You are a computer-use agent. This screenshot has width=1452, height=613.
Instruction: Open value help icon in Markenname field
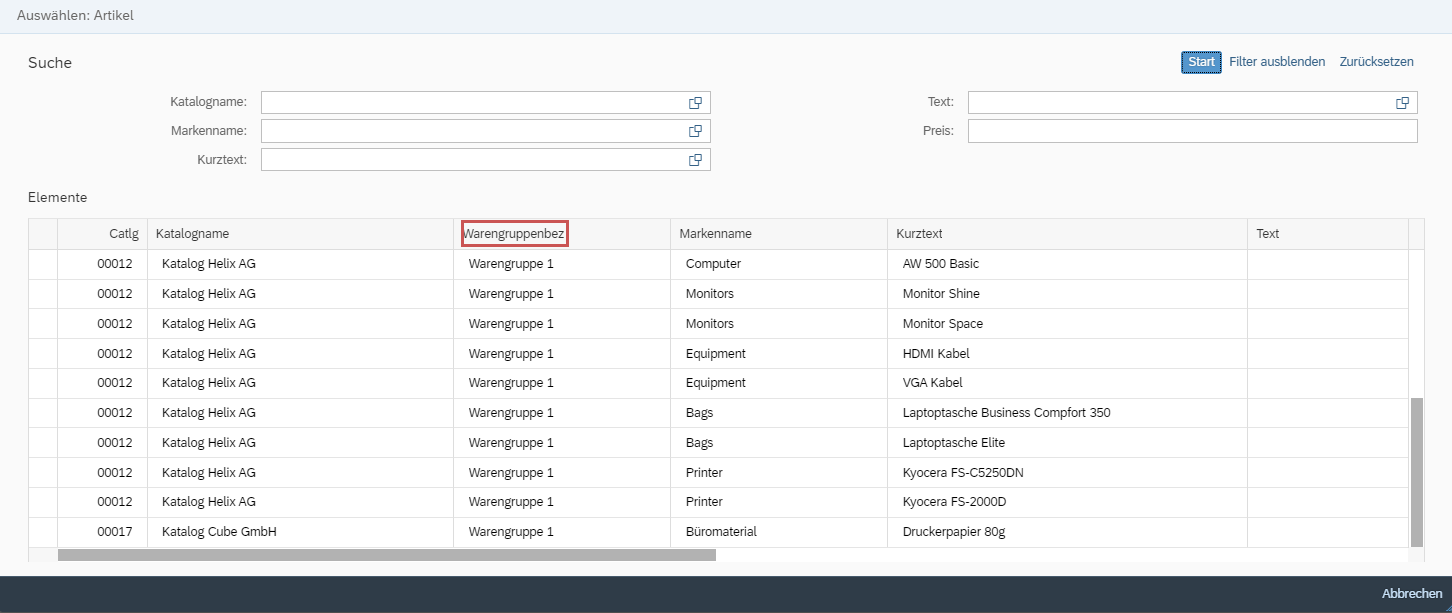point(695,131)
